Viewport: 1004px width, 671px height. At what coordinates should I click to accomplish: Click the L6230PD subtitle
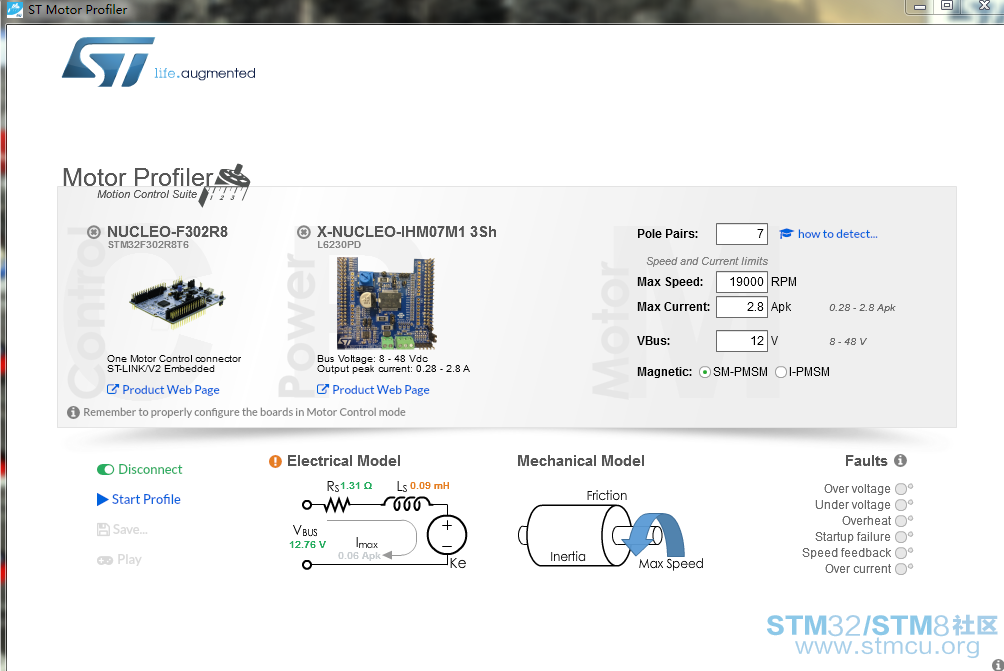click(x=339, y=245)
